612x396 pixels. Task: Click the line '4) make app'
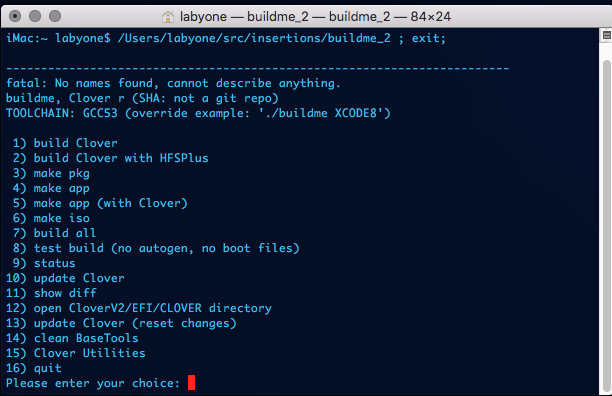pyautogui.click(x=51, y=188)
